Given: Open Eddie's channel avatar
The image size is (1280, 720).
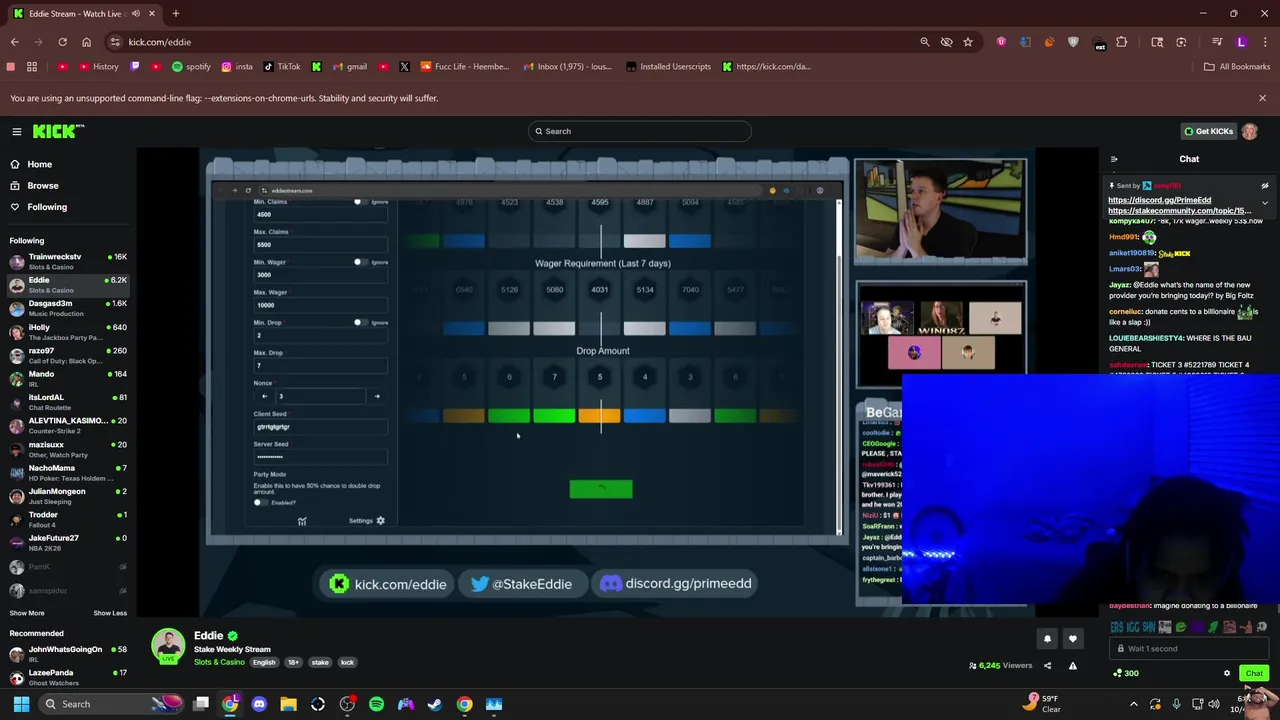Looking at the screenshot, I should tap(169, 646).
